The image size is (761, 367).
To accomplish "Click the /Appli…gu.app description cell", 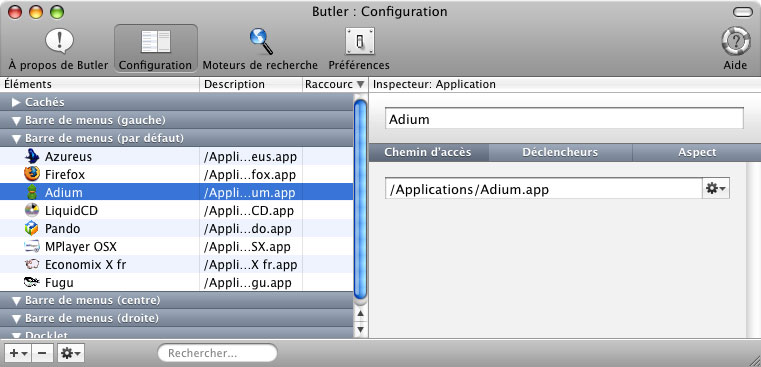I will tap(250, 283).
